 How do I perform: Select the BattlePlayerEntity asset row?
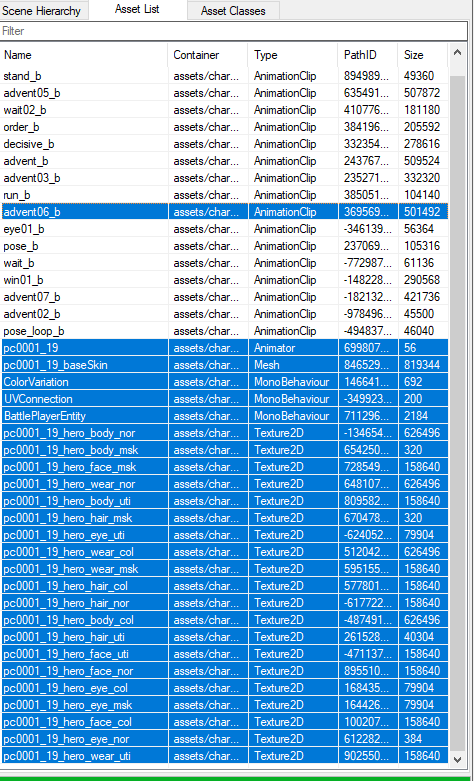click(x=225, y=416)
